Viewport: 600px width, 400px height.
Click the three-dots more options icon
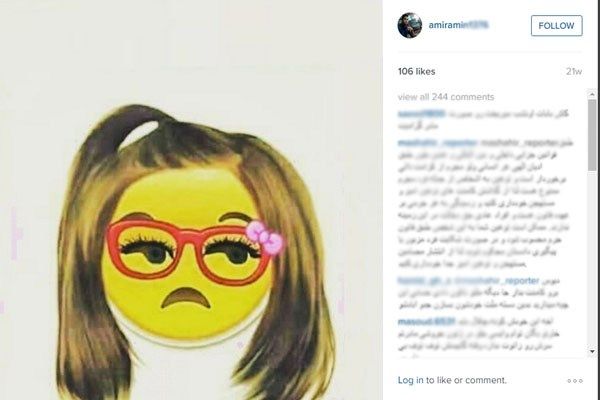574,380
